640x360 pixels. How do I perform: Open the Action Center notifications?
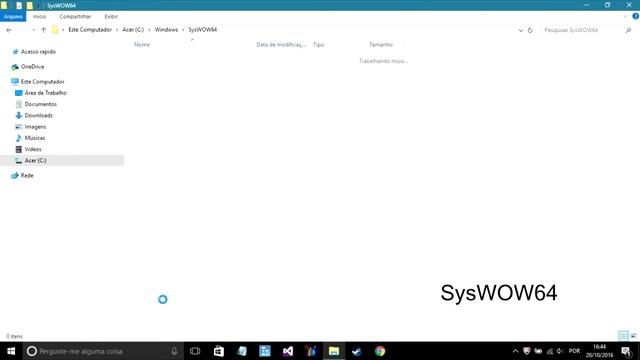click(627, 351)
